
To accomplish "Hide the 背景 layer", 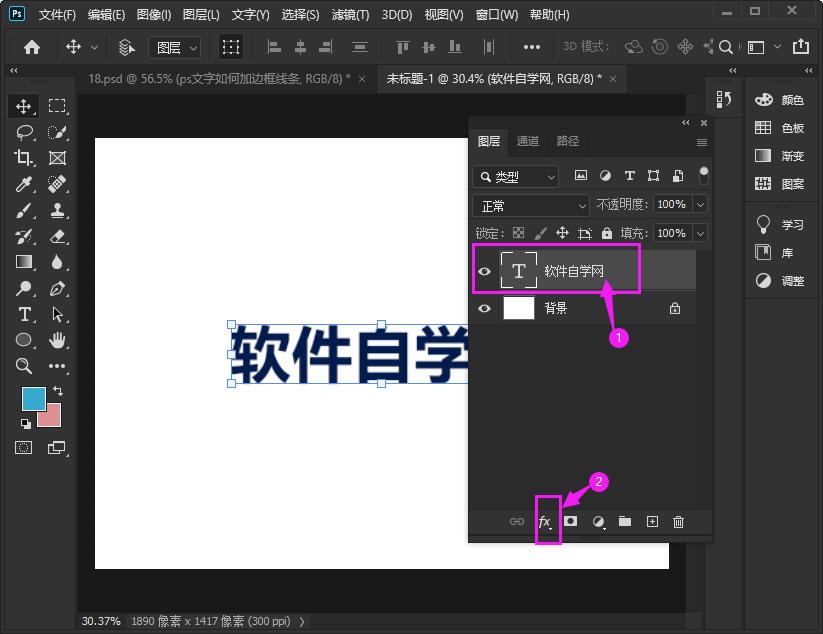I will 484,308.
